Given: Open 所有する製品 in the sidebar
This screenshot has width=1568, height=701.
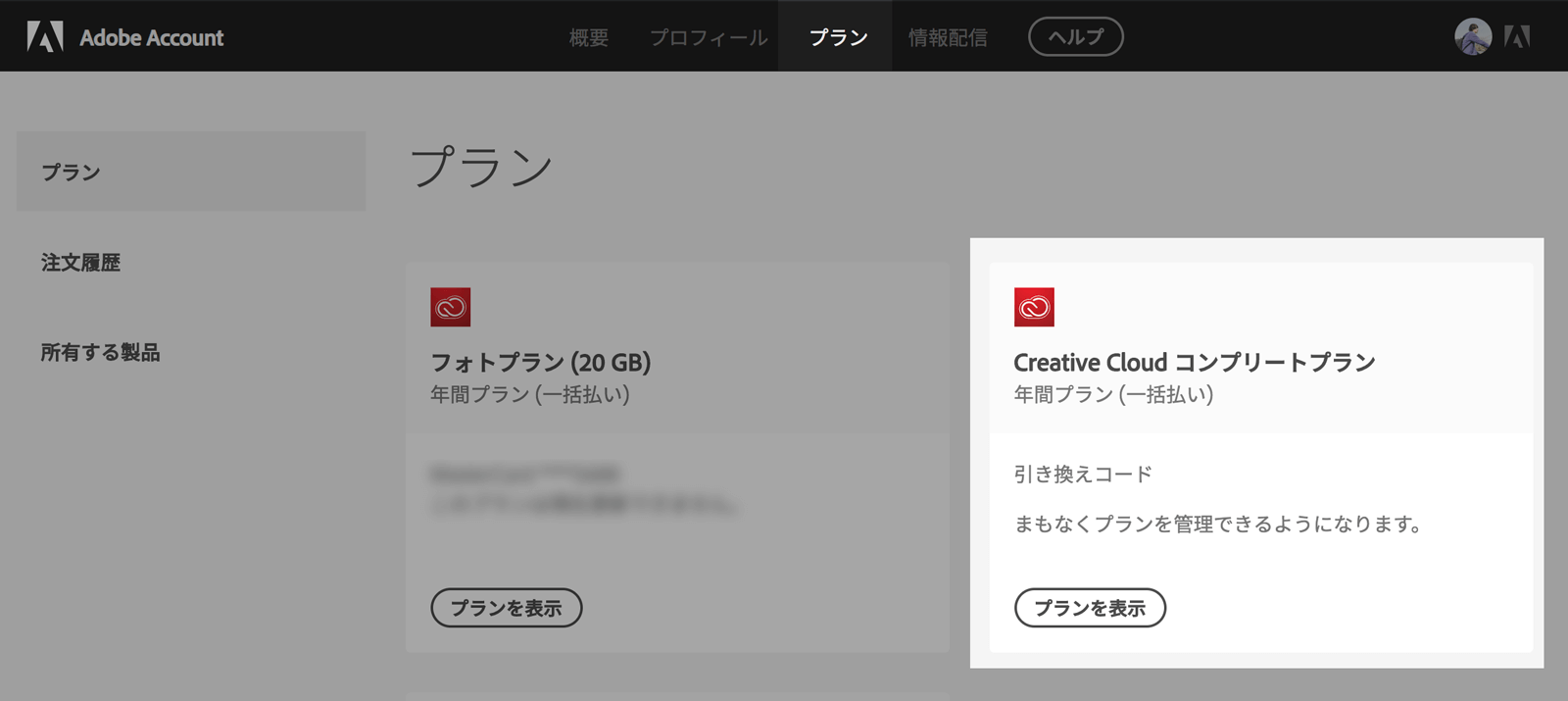Looking at the screenshot, I should coord(100,352).
